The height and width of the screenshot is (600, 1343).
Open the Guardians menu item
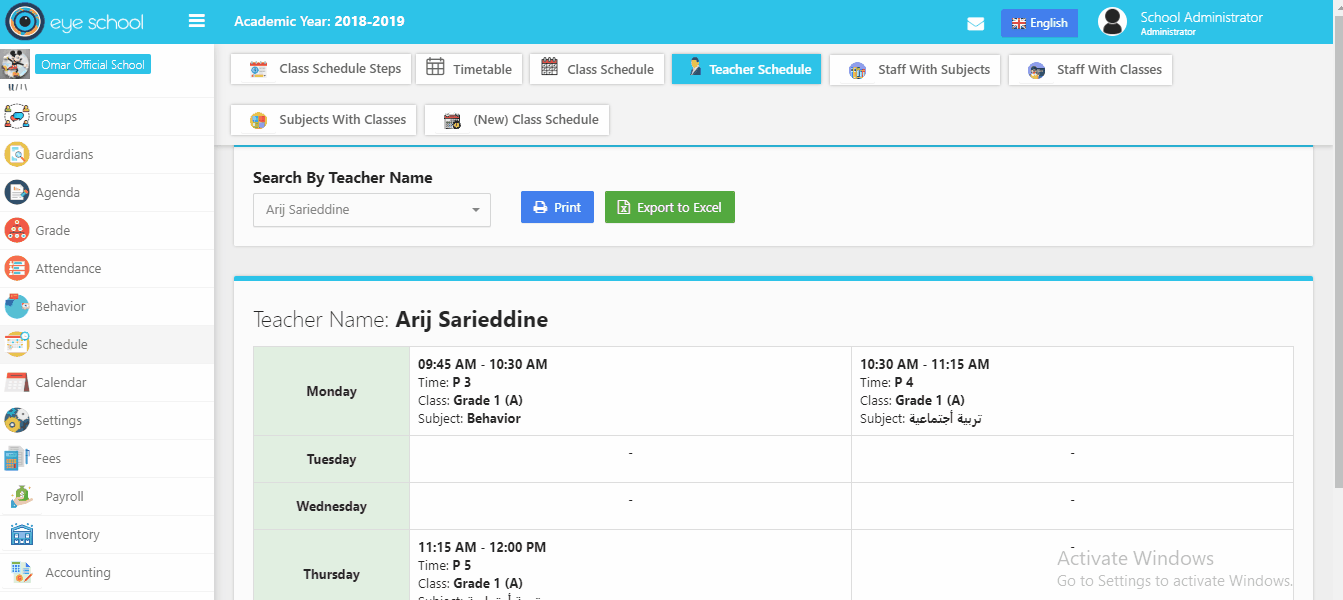click(107, 155)
